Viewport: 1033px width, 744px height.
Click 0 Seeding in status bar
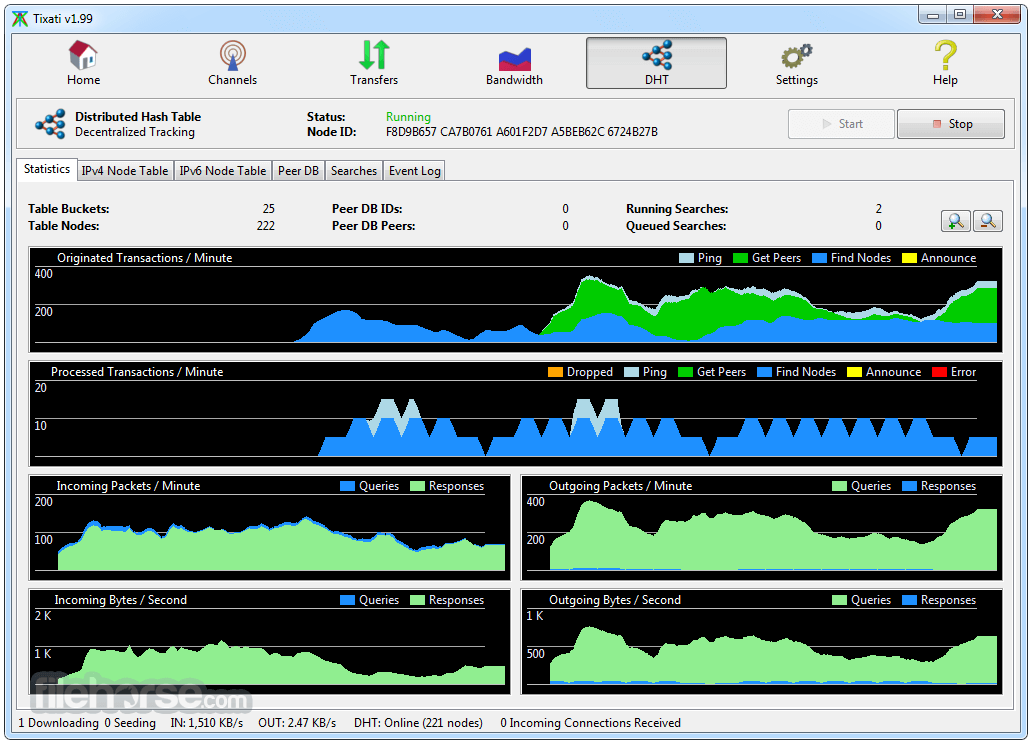click(130, 723)
